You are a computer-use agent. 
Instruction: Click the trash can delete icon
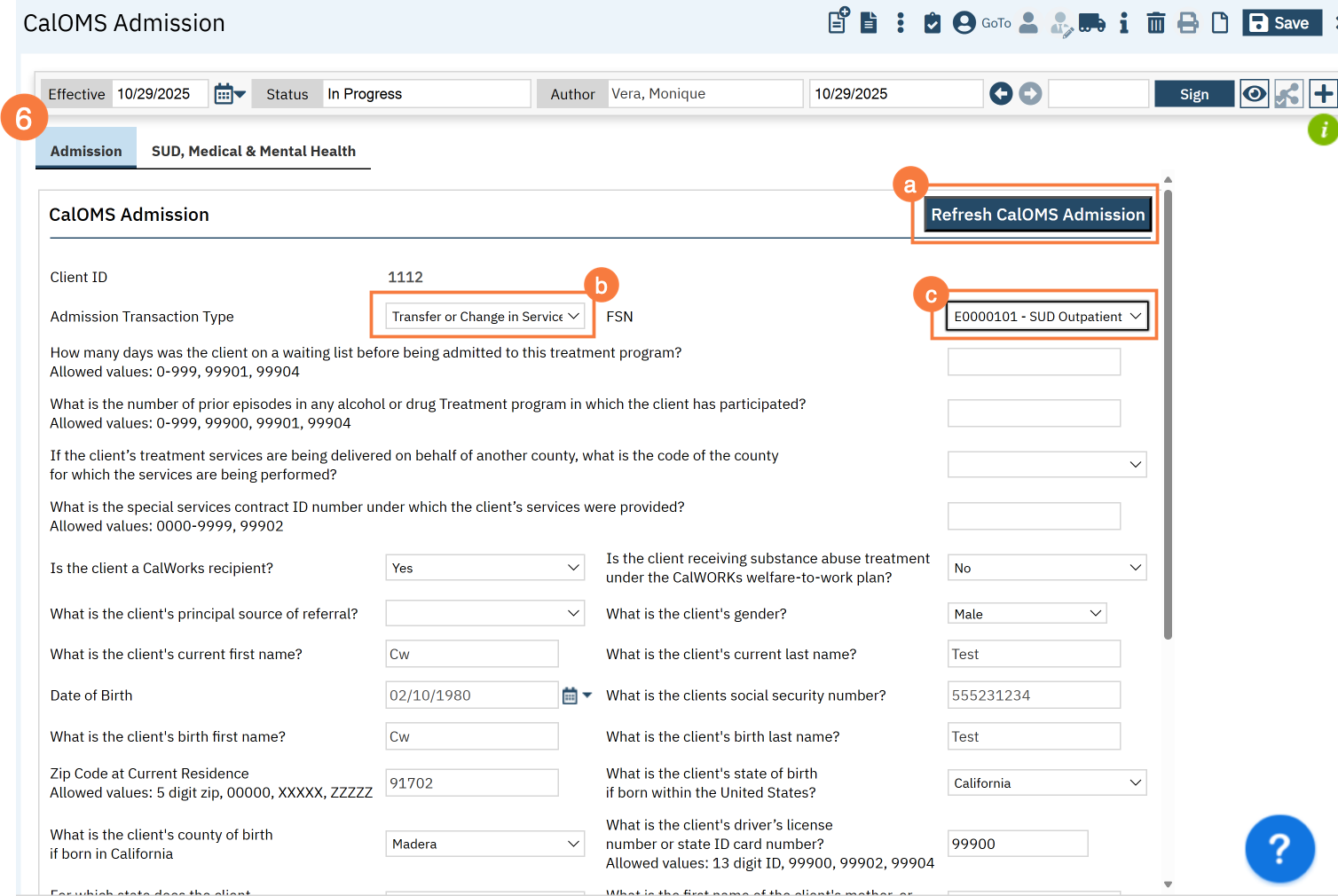pyautogui.click(x=1155, y=23)
